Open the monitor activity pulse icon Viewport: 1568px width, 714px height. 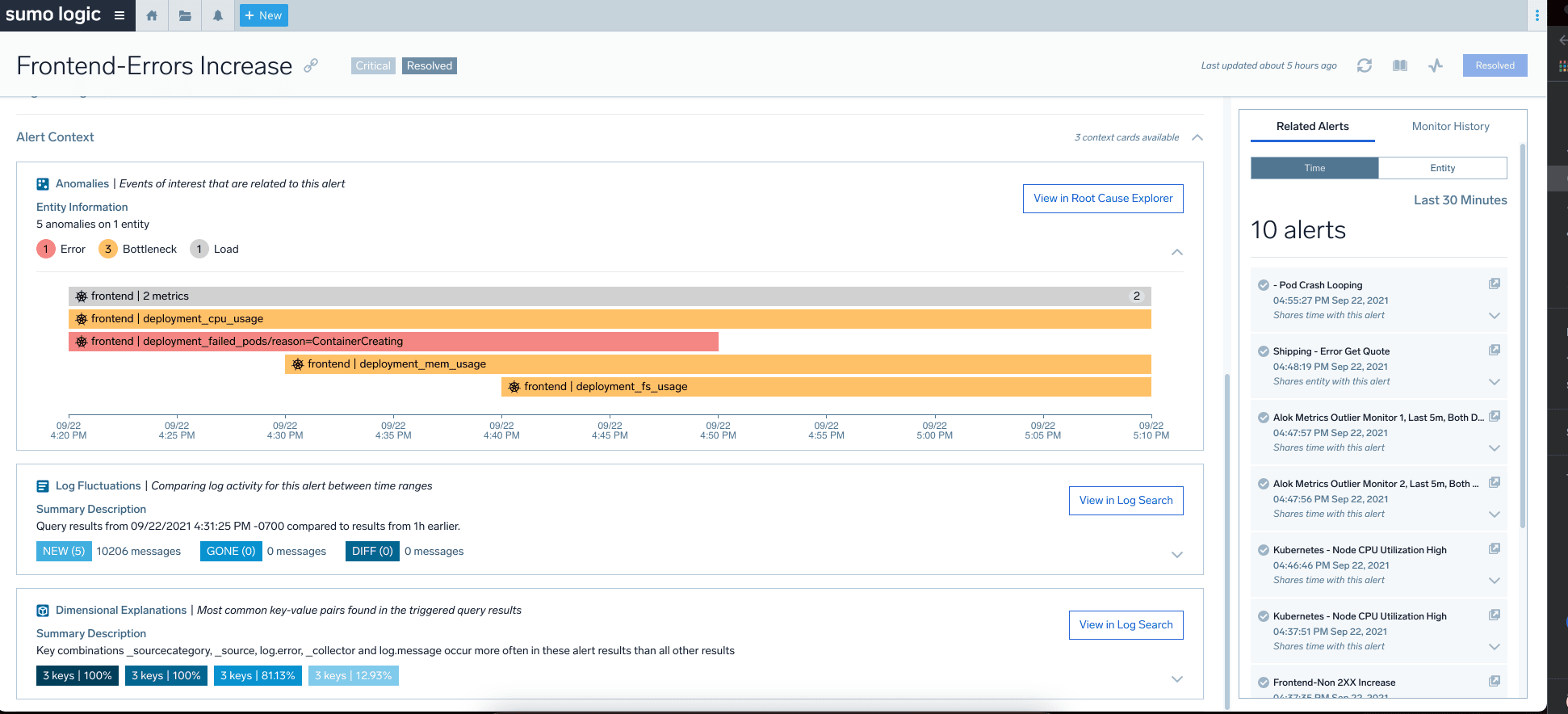click(x=1436, y=65)
